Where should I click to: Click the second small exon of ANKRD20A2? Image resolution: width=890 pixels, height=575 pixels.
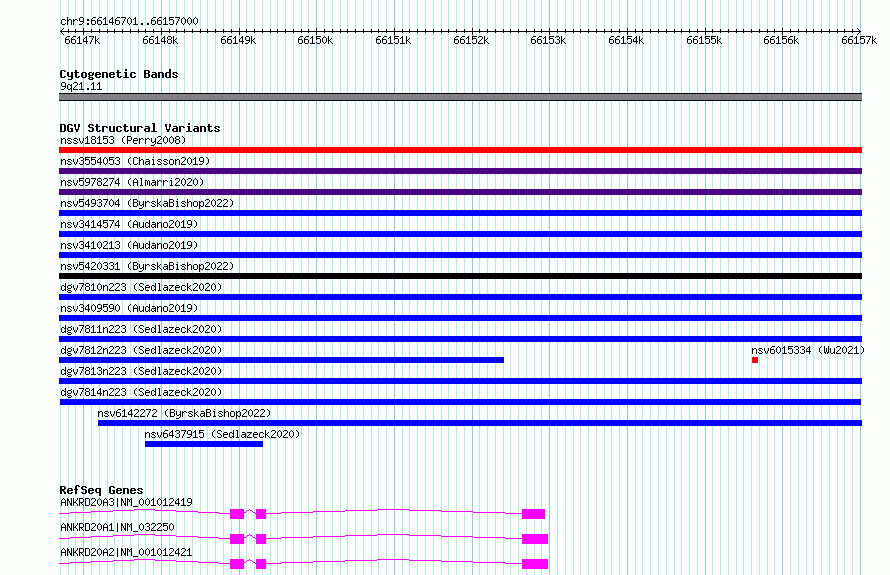pyautogui.click(x=261, y=564)
